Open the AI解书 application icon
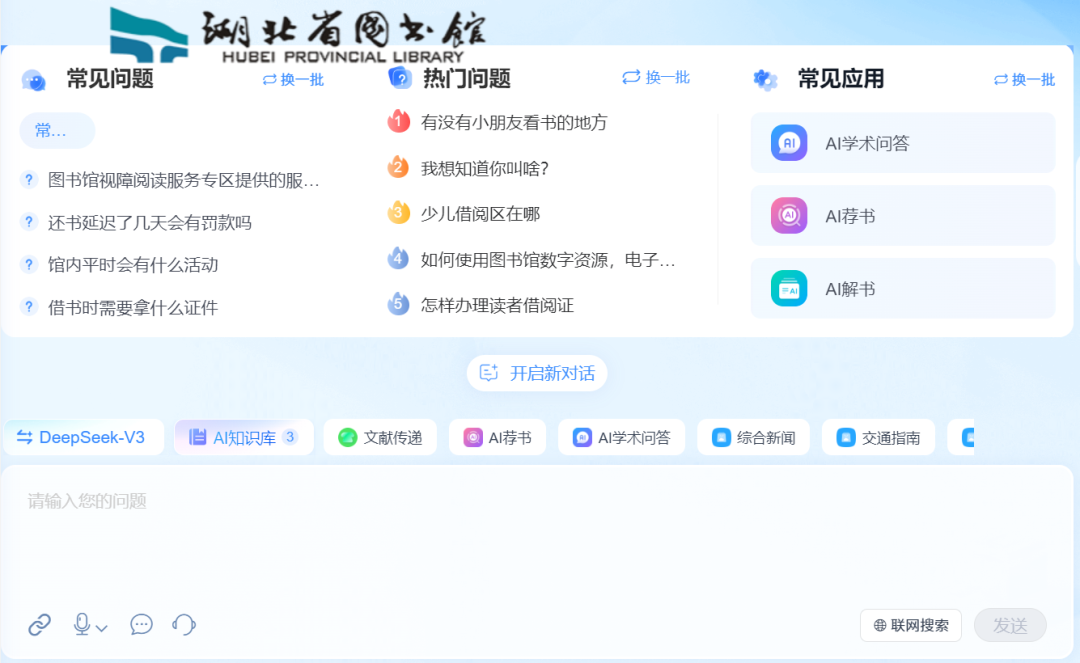Viewport: 1080px width, 663px height. point(789,288)
